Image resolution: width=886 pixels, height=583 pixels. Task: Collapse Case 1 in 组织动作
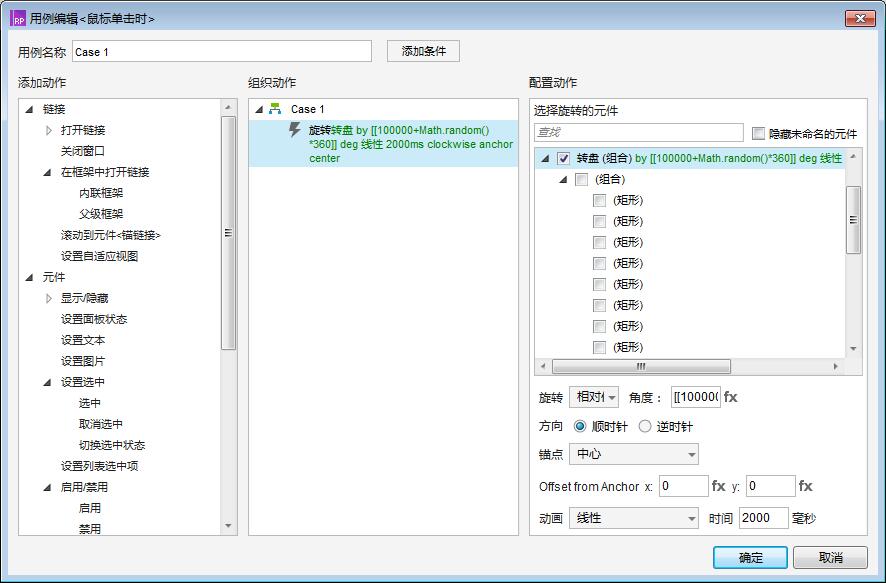click(x=259, y=110)
